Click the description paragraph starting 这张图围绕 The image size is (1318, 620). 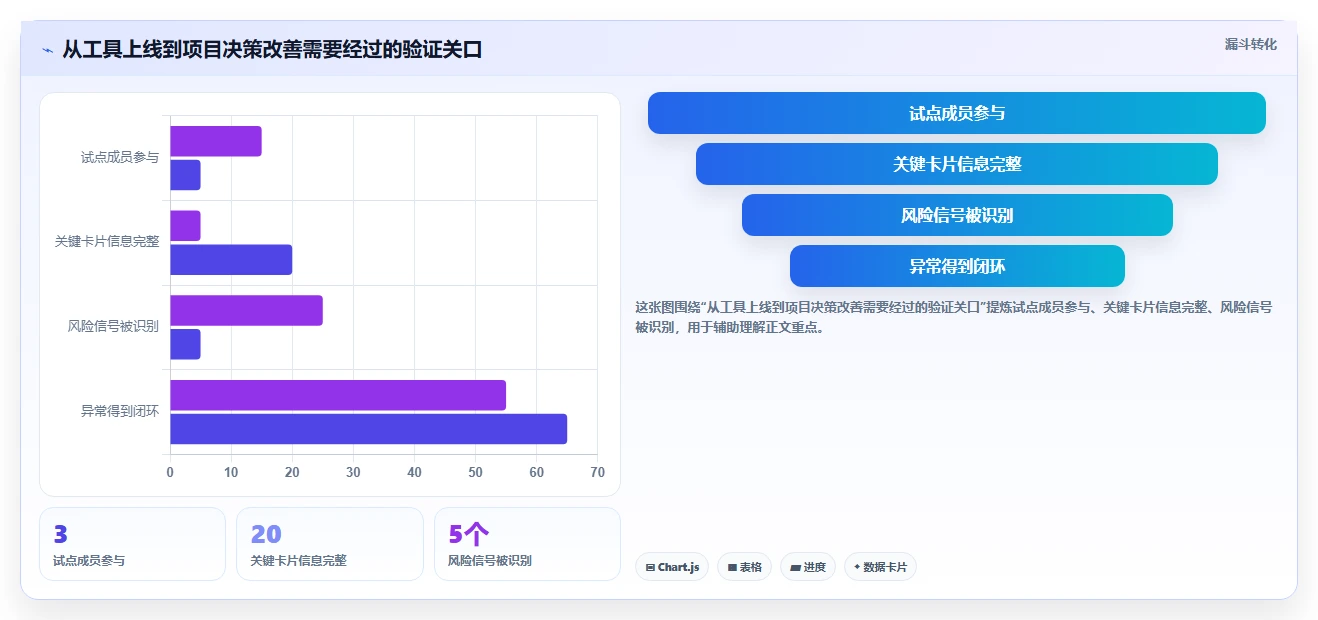pyautogui.click(x=954, y=317)
